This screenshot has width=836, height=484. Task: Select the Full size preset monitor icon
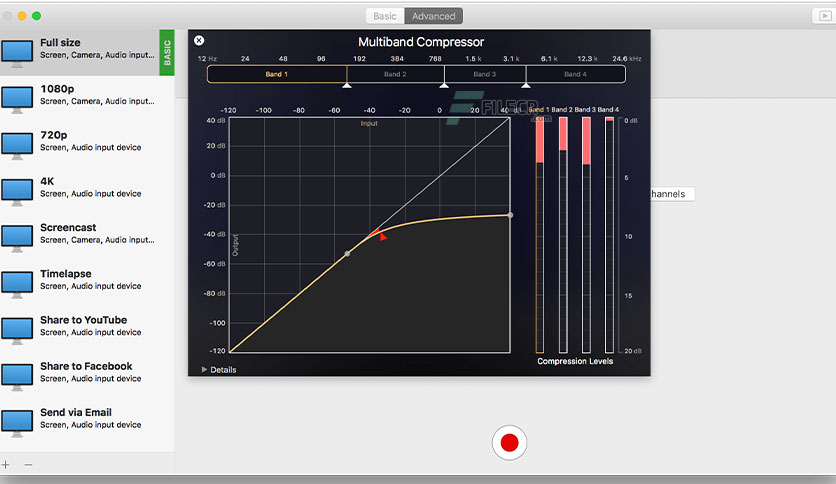pos(17,54)
